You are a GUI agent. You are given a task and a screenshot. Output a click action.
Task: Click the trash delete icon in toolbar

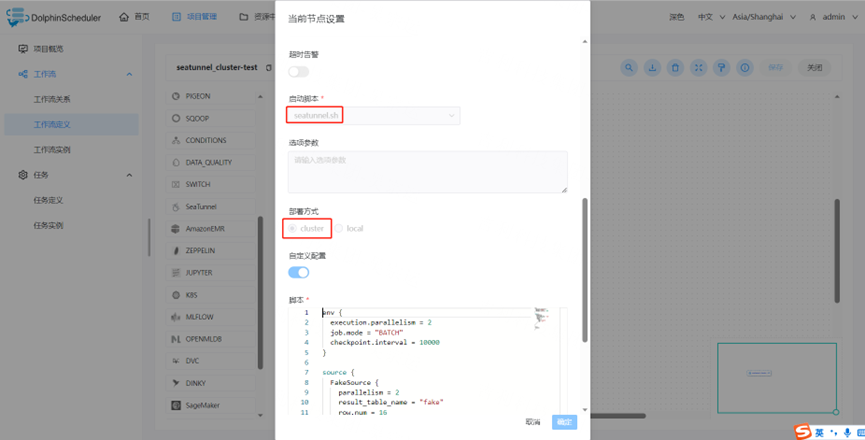coord(675,68)
